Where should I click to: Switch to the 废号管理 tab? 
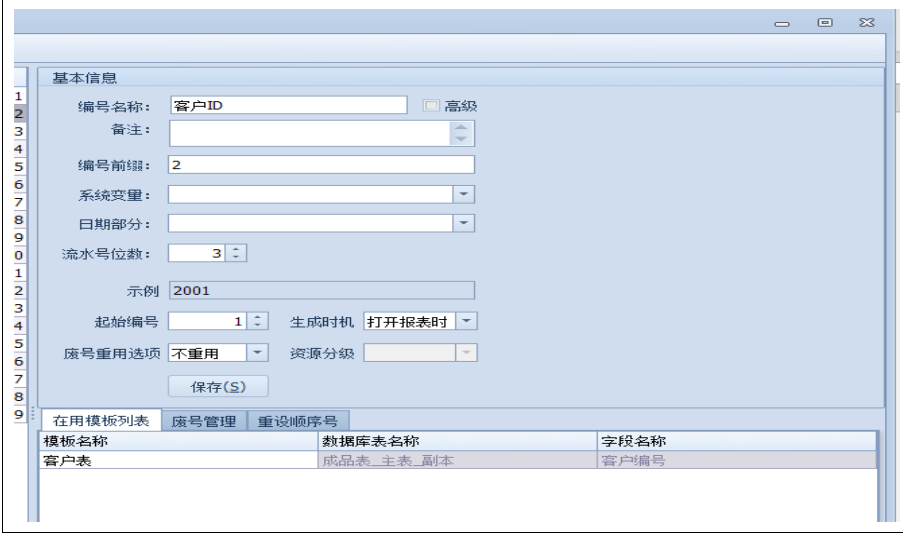(x=203, y=421)
